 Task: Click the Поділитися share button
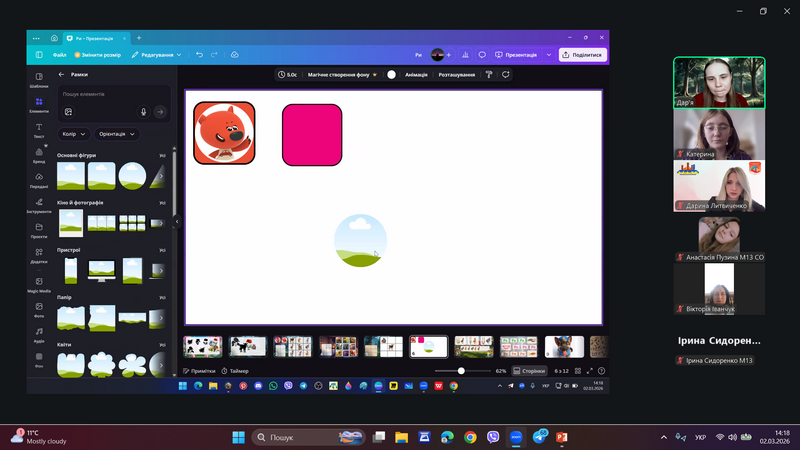tap(582, 55)
